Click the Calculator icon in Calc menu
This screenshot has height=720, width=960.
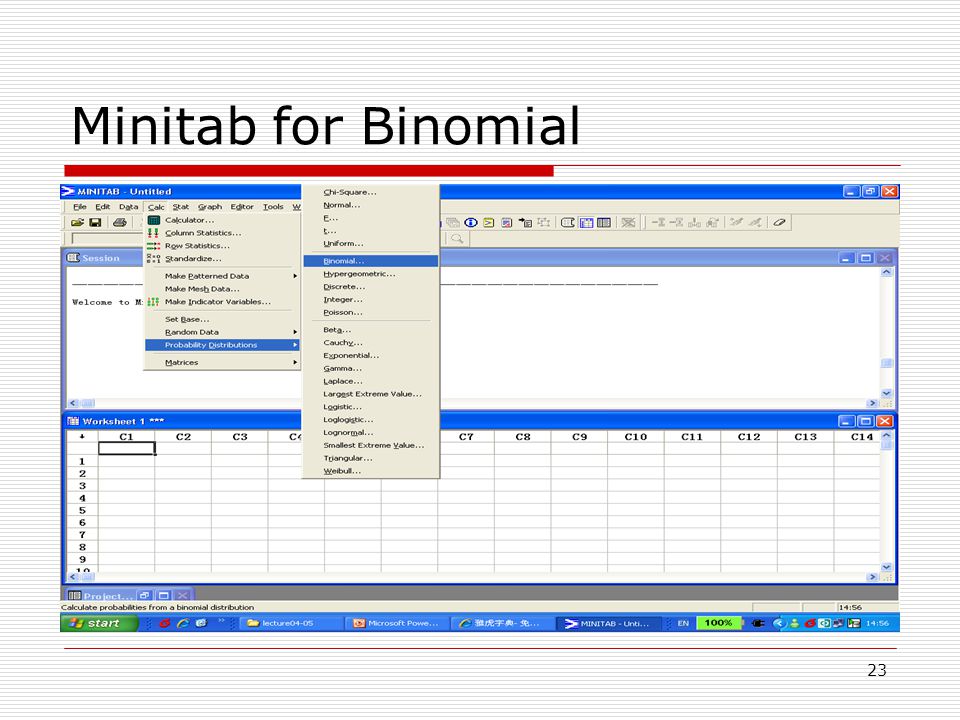[x=154, y=220]
